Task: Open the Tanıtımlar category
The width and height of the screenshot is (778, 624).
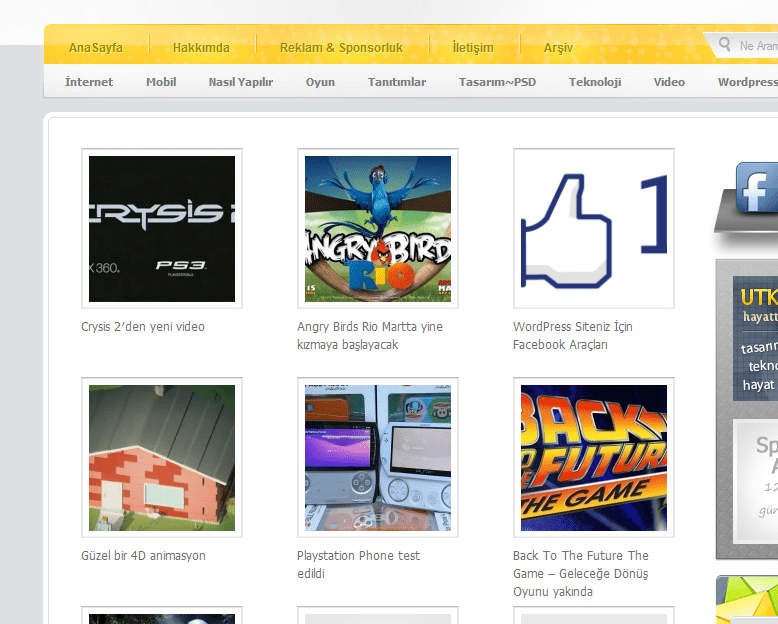Action: [396, 82]
